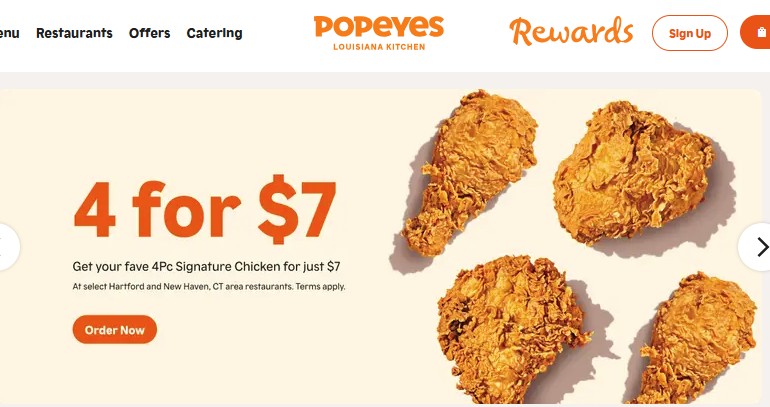Image resolution: width=770 pixels, height=407 pixels.
Task: Click the Sign Up button
Action: [x=689, y=33]
